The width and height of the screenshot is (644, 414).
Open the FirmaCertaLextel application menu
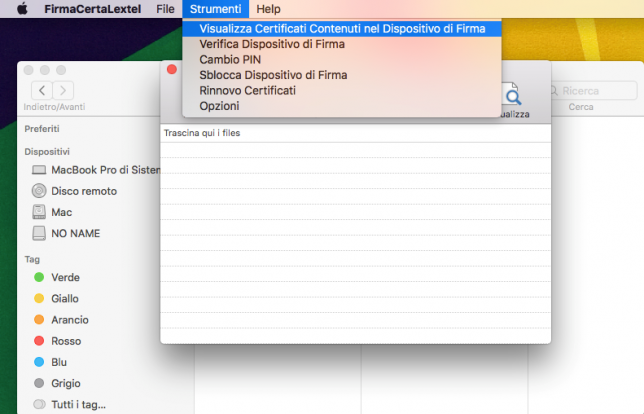coord(92,9)
